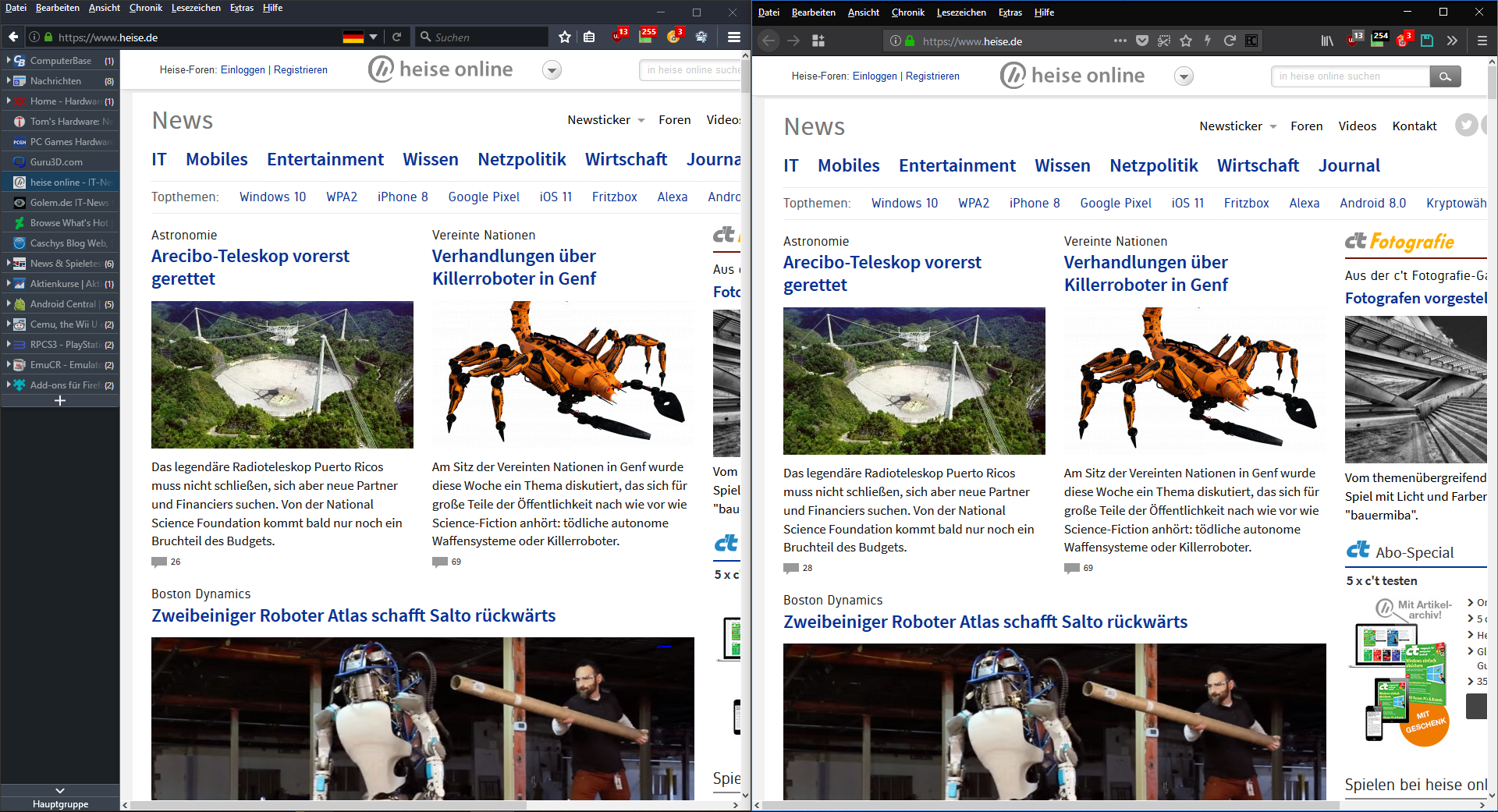Click horizontal scrollbar in left window
This screenshot has width=1498, height=812.
328,805
